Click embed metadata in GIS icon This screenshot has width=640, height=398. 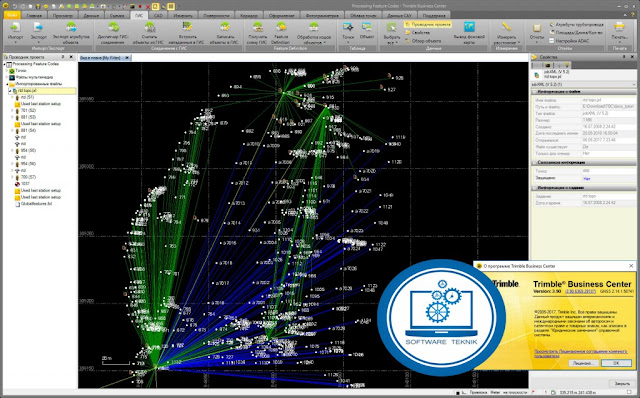tap(187, 27)
